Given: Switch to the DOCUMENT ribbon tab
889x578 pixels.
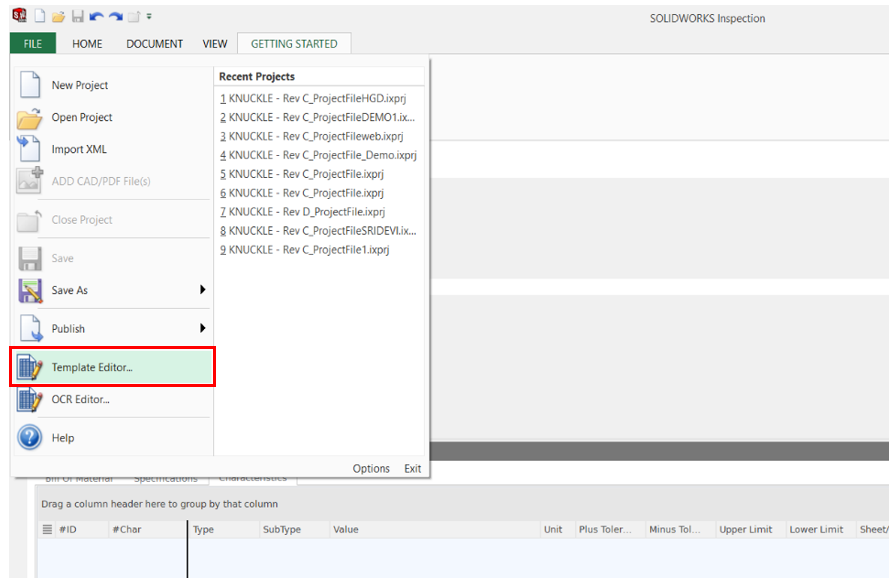Looking at the screenshot, I should click(x=154, y=44).
